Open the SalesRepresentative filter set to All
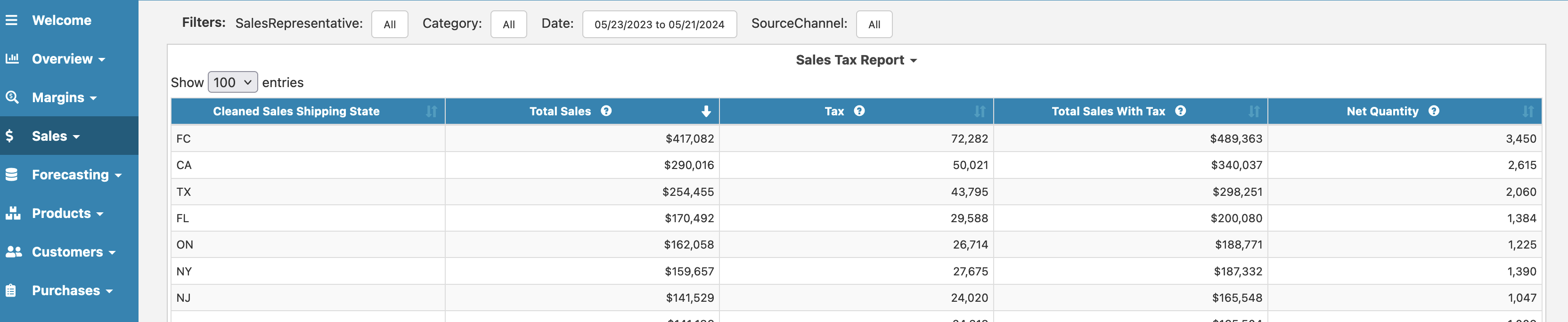1568x322 pixels. point(390,24)
